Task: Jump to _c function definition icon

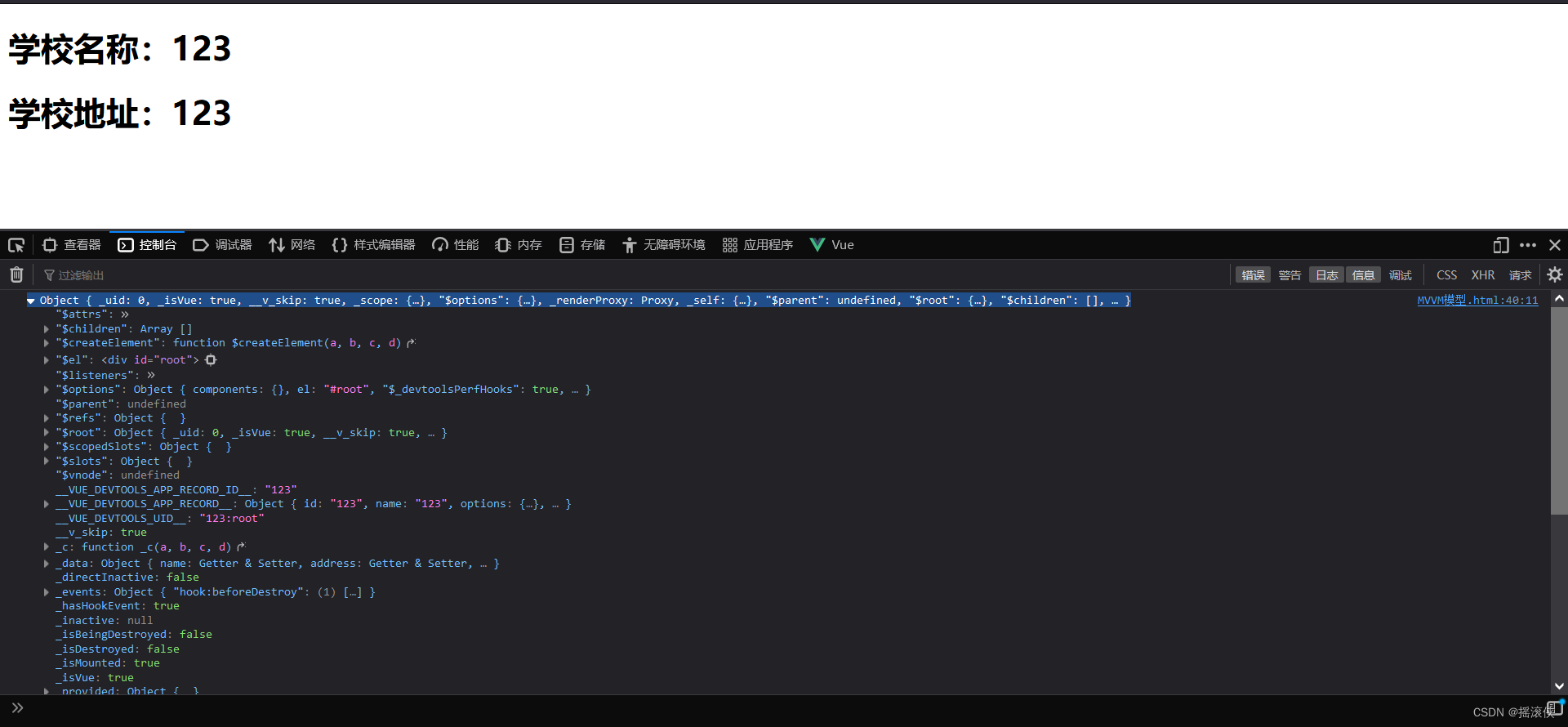Action: 241,547
